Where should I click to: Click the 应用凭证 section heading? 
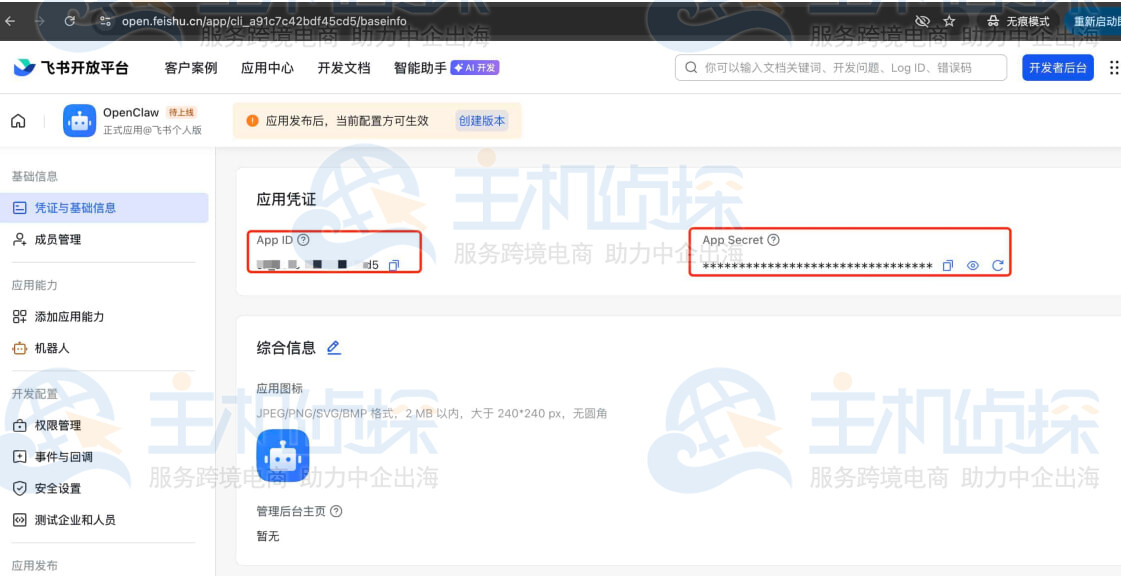click(x=286, y=200)
